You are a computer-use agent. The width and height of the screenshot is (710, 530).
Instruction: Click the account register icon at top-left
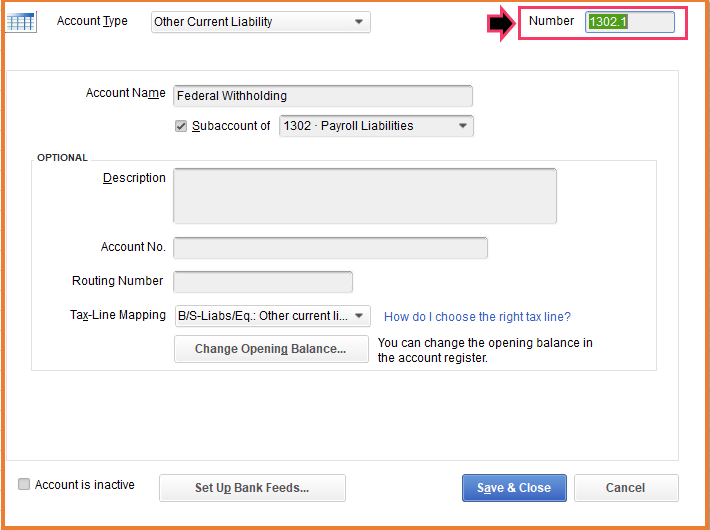pyautogui.click(x=21, y=21)
